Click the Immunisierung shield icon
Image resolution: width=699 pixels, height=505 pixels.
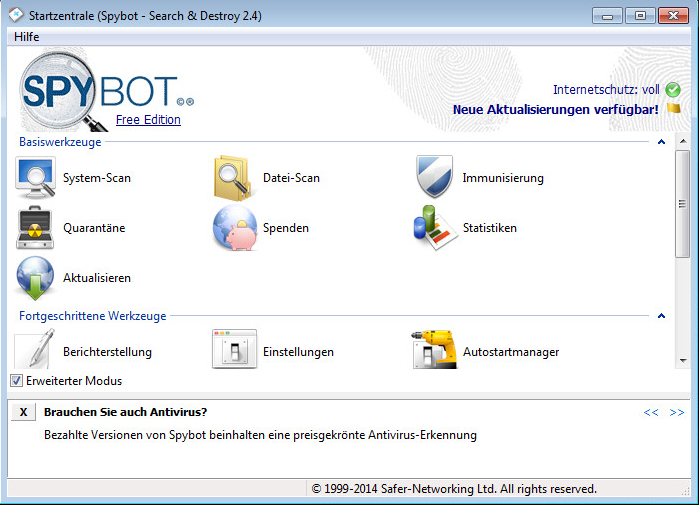click(x=434, y=177)
